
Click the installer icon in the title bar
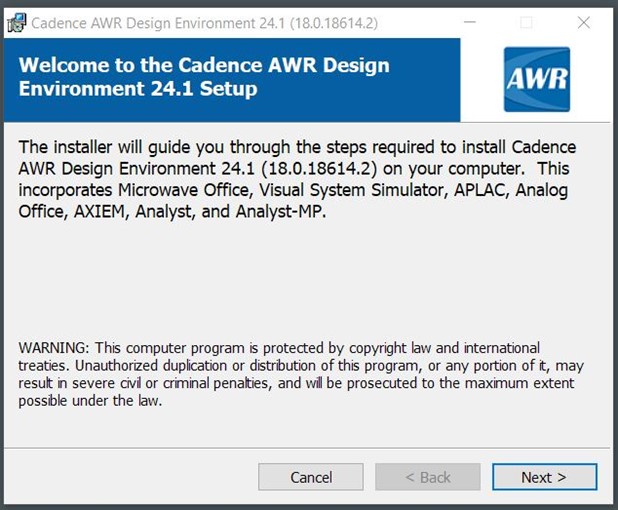tap(17, 23)
